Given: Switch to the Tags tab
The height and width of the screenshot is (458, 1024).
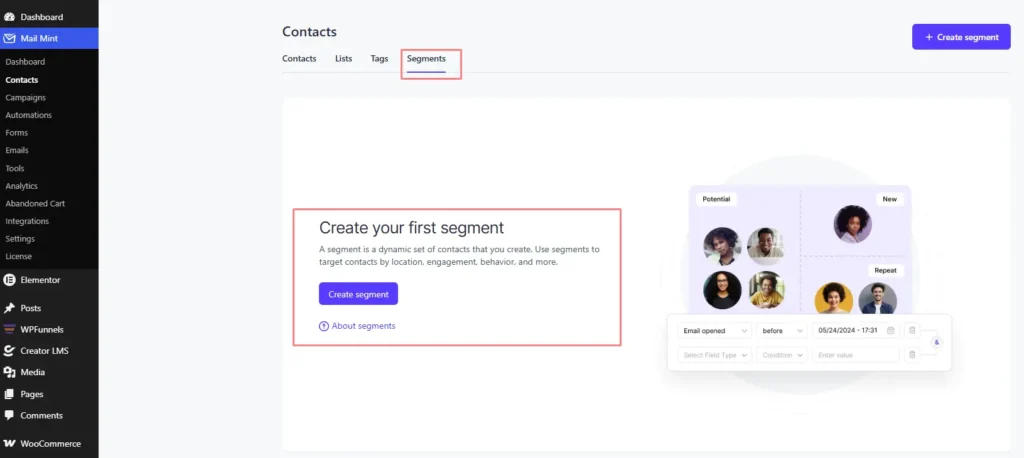Looking at the screenshot, I should coord(379,58).
